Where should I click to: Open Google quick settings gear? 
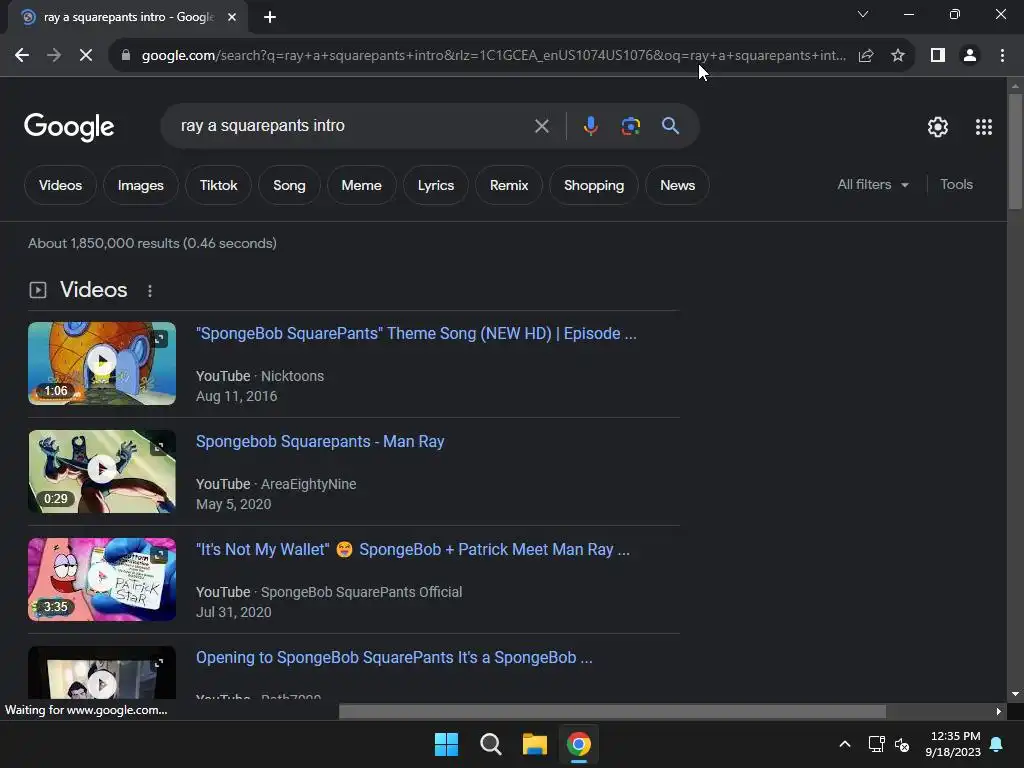pos(938,127)
